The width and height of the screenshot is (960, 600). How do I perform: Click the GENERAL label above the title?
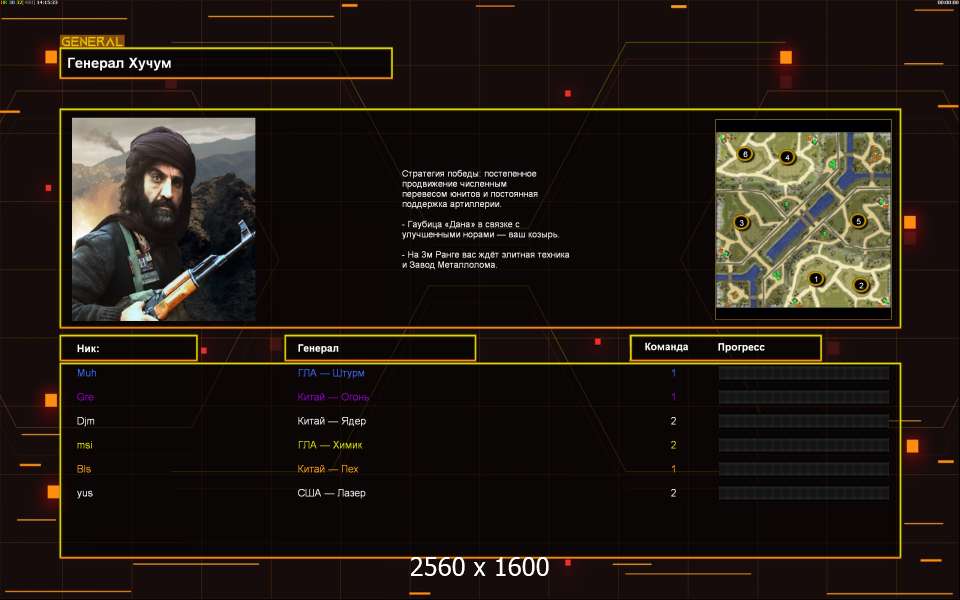92,42
